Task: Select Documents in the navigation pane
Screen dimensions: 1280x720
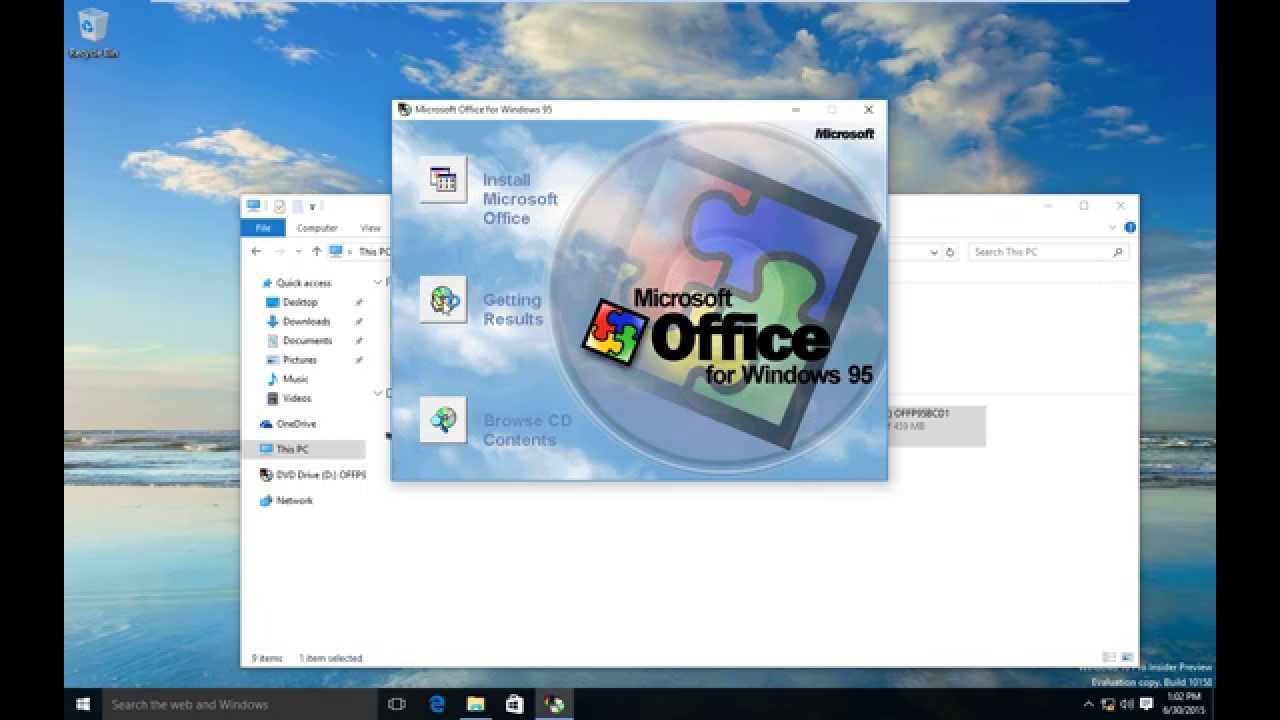Action: [x=307, y=340]
